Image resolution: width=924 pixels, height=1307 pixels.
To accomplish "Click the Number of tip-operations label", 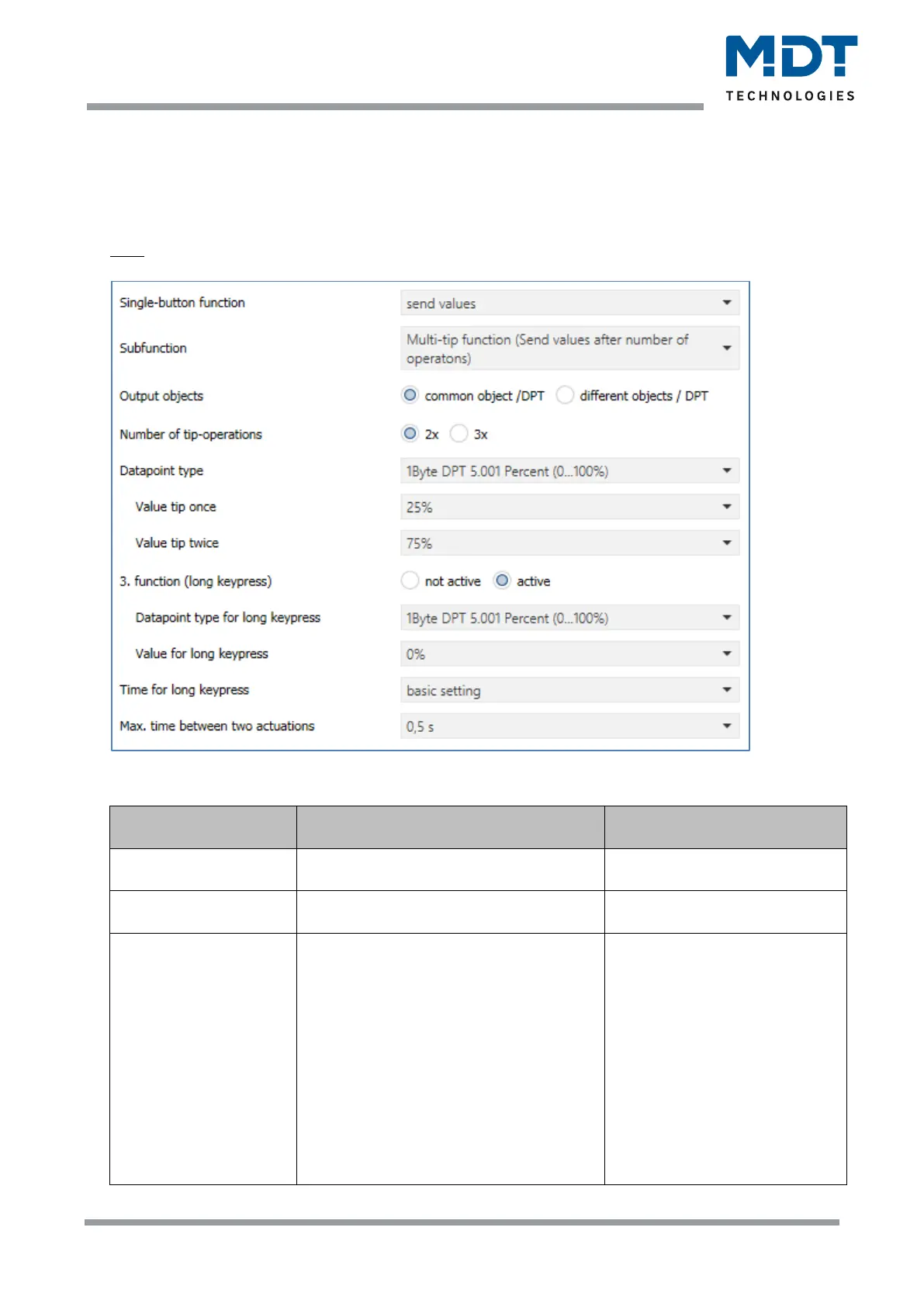I will pos(191,435).
